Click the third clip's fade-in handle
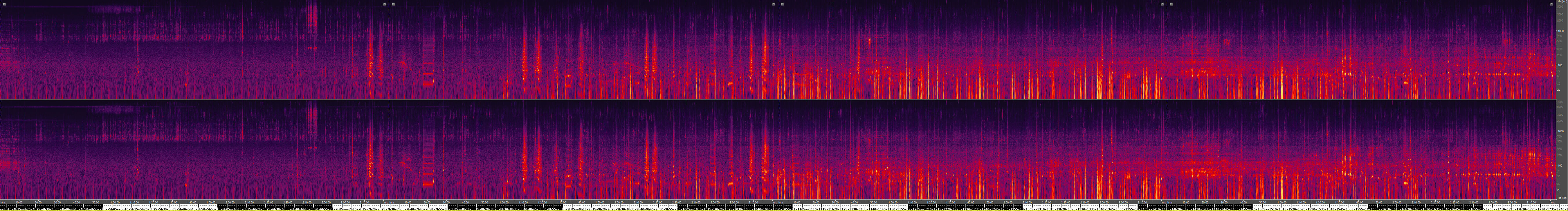Viewport: 1568px width, 211px height. [x=782, y=4]
